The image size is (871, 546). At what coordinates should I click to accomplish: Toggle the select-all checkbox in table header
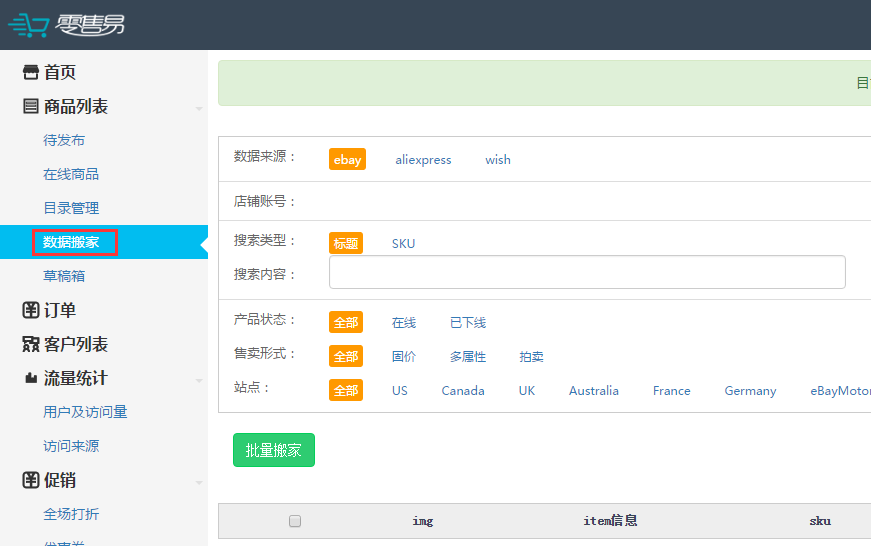295,521
